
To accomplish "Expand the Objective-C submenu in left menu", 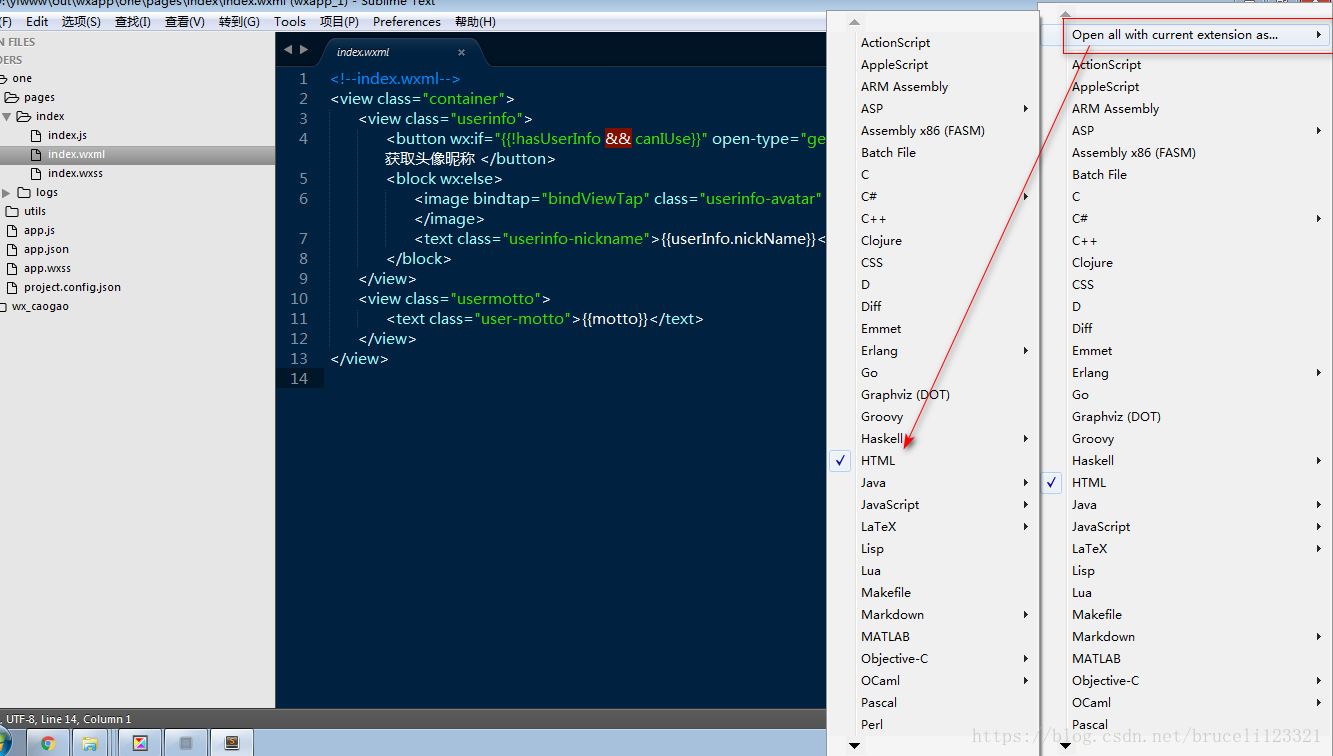I will coord(1025,658).
